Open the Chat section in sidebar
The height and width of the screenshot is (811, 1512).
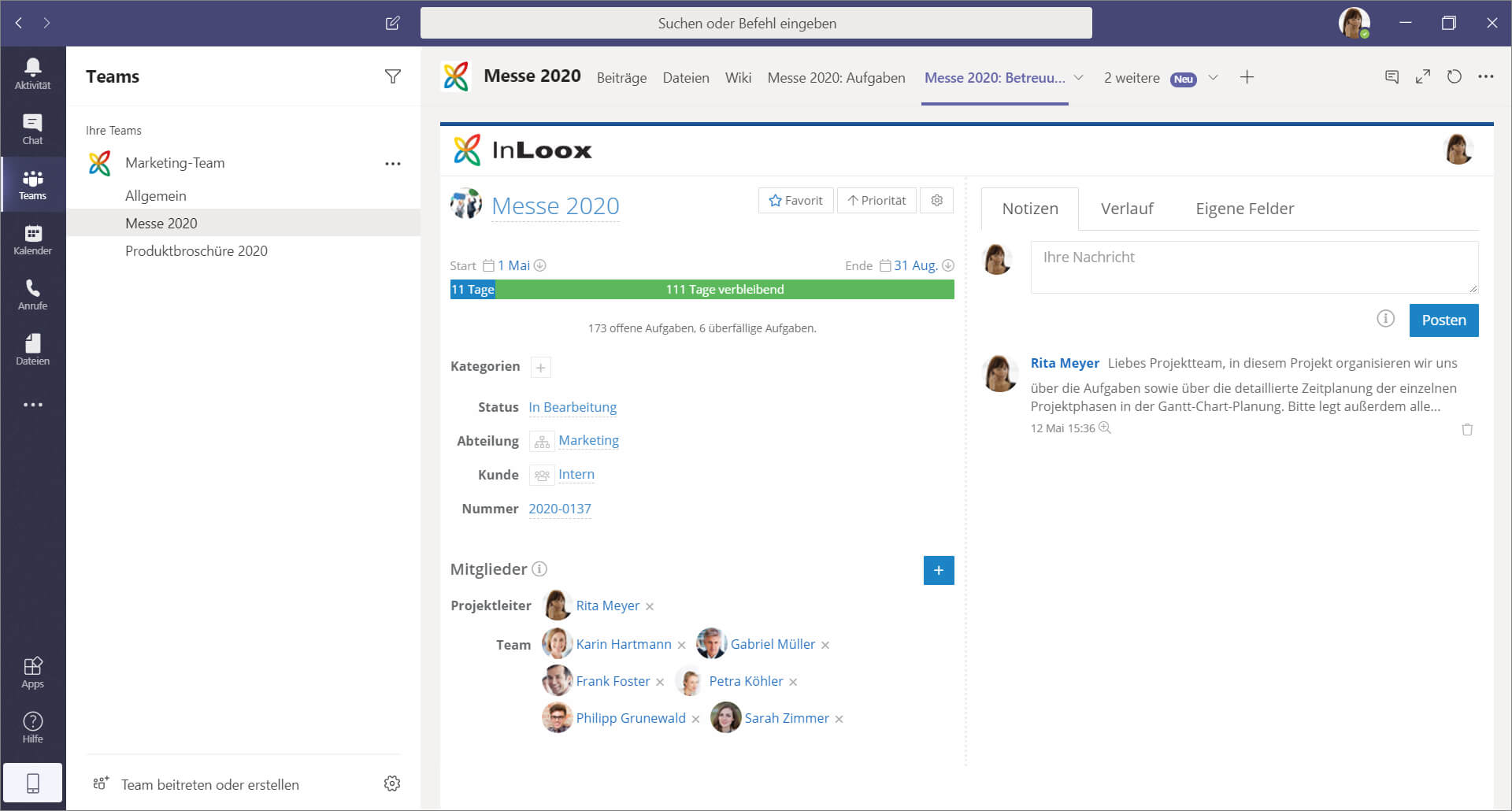pyautogui.click(x=32, y=129)
